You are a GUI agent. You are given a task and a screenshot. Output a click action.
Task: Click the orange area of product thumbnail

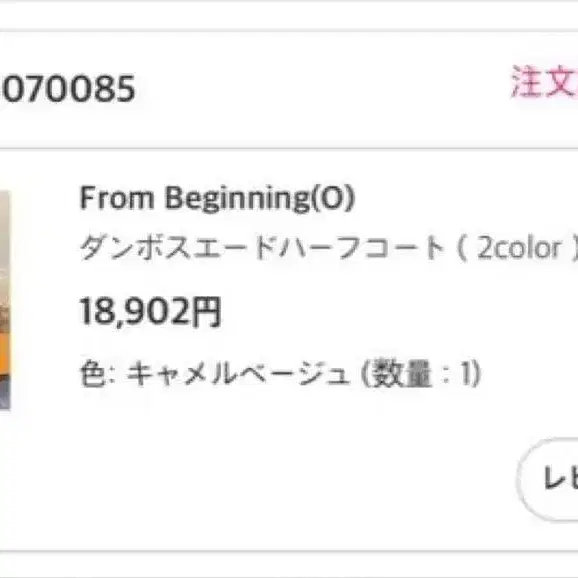(4, 354)
